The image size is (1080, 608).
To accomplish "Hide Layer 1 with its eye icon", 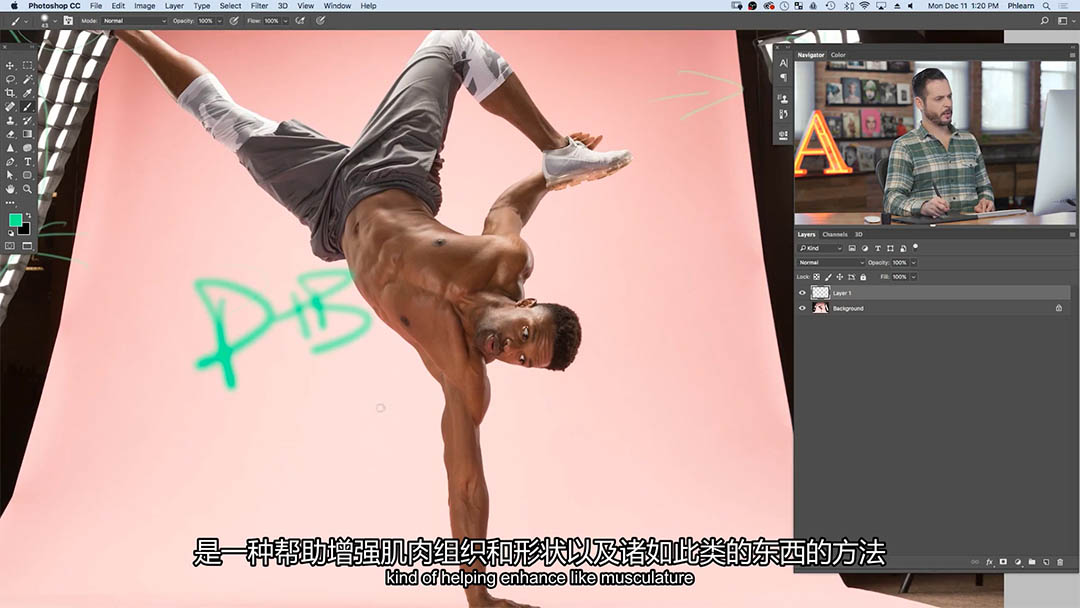I will (802, 293).
